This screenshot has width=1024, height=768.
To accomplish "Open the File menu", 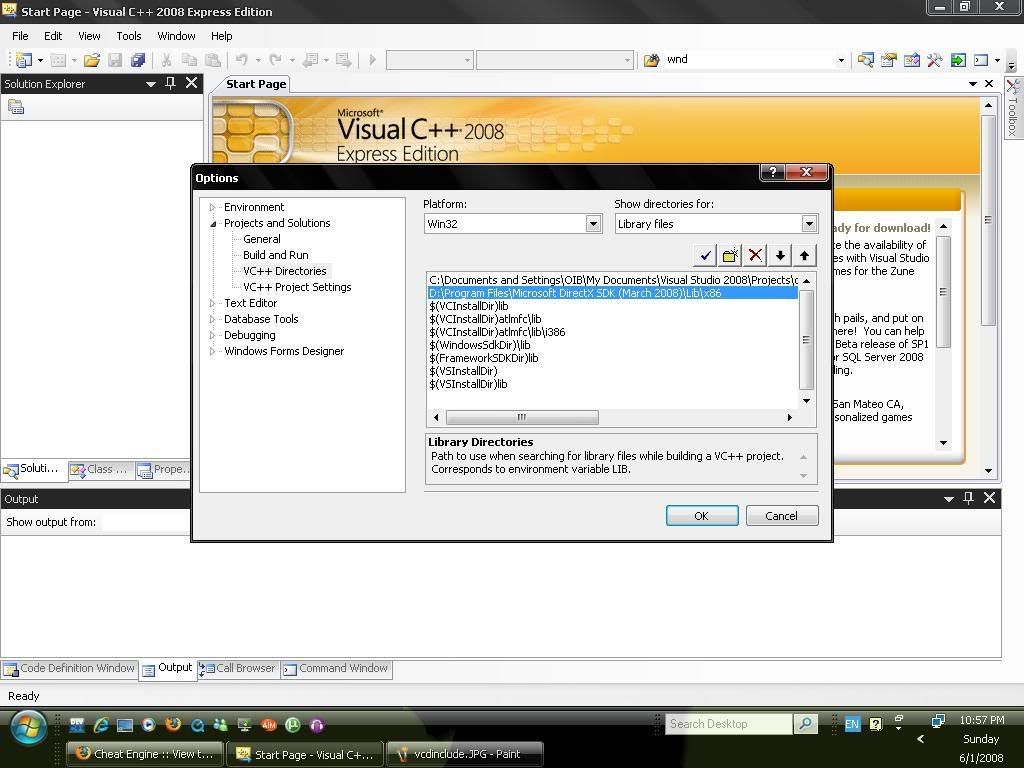I will click(x=20, y=36).
